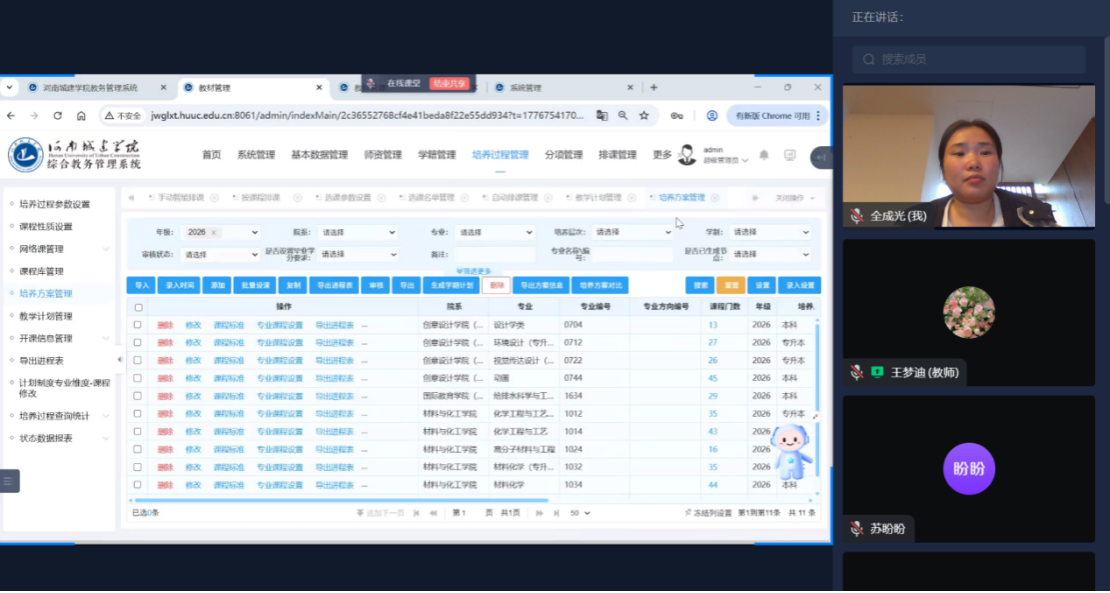Open the 院系 dropdown filter
The height and width of the screenshot is (593, 1110).
tap(357, 232)
